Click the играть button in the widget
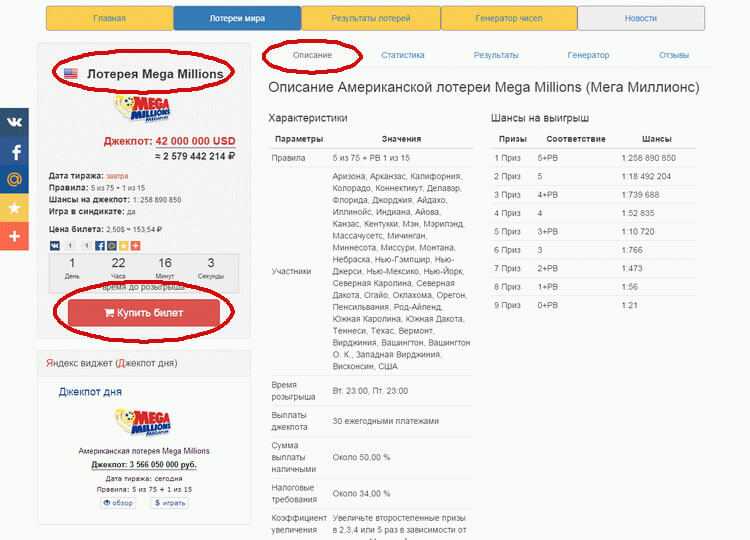This screenshot has width=750, height=540. (x=170, y=503)
